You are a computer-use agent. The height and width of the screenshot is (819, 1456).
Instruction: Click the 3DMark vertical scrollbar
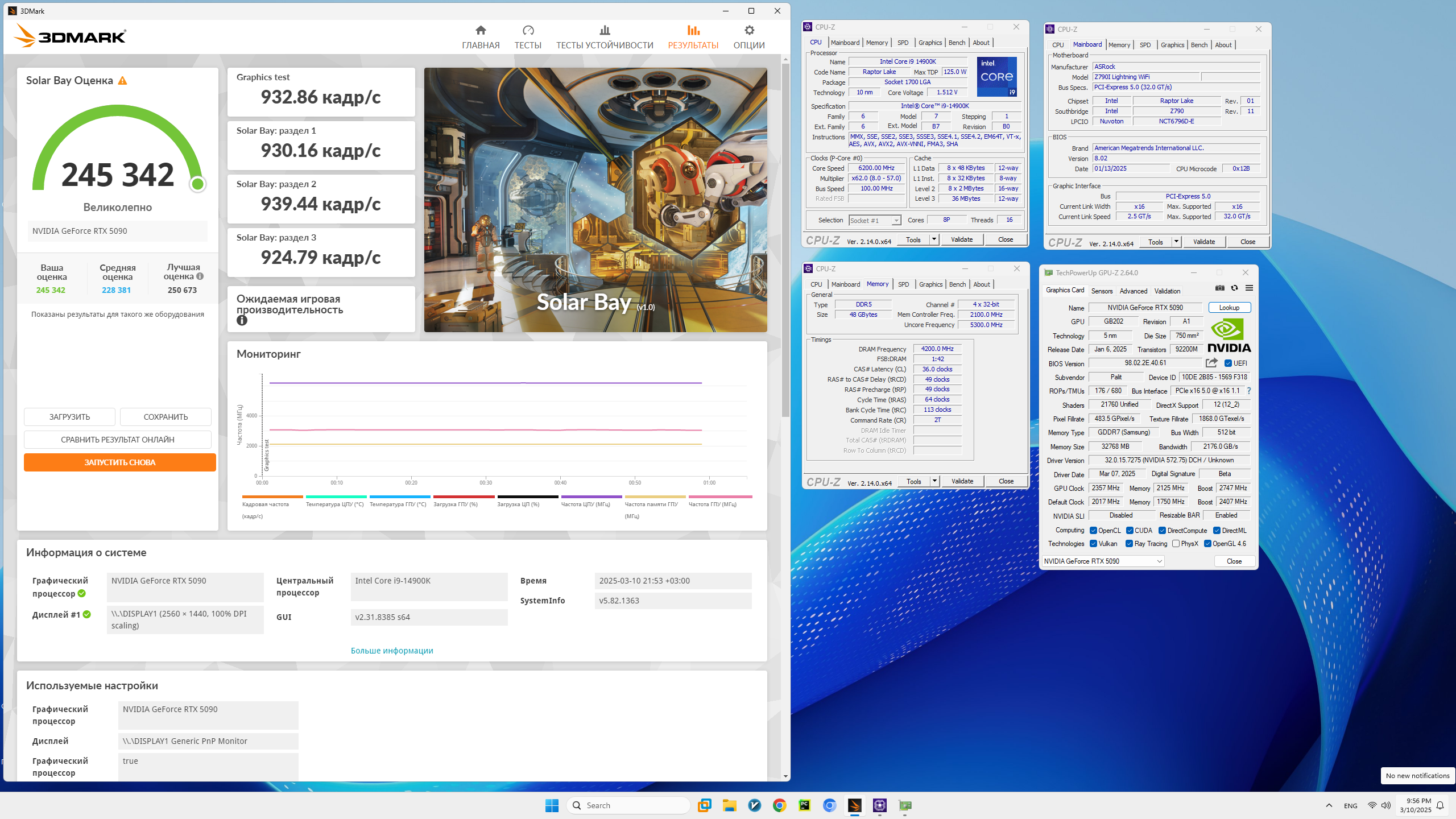coord(785,239)
